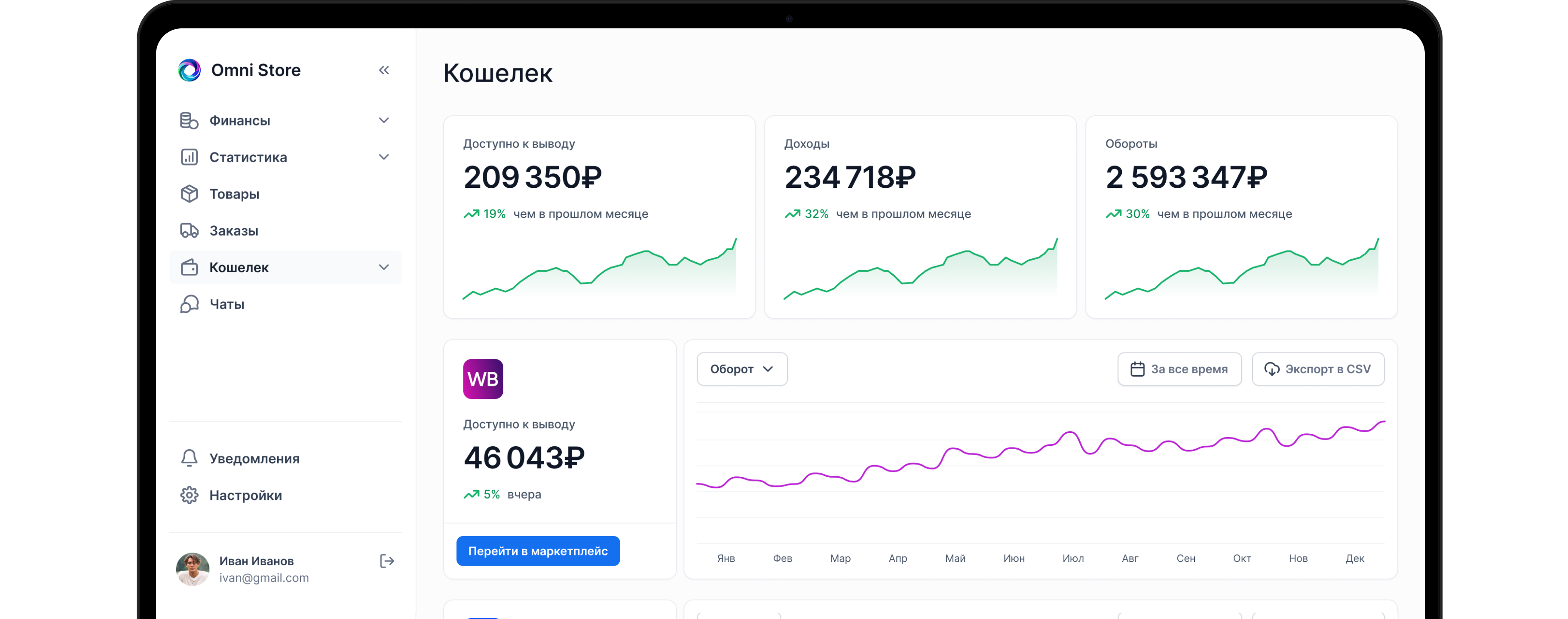This screenshot has height=619, width=1568.
Task: Open Чаты page
Action: (x=285, y=304)
